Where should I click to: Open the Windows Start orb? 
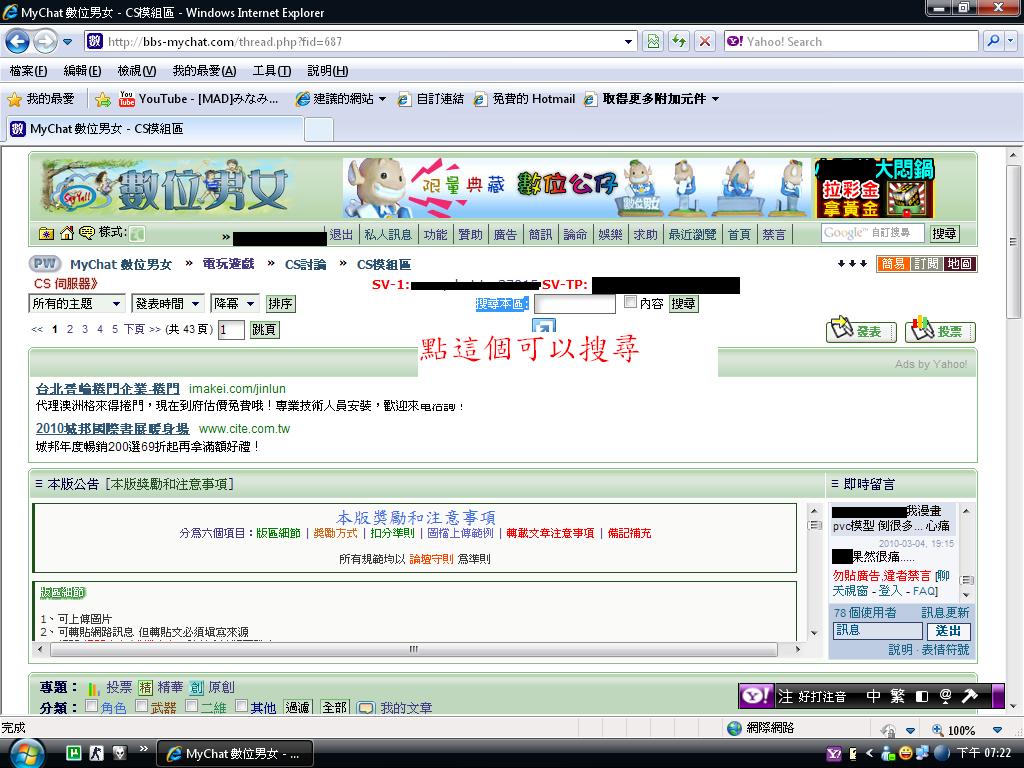tap(27, 753)
